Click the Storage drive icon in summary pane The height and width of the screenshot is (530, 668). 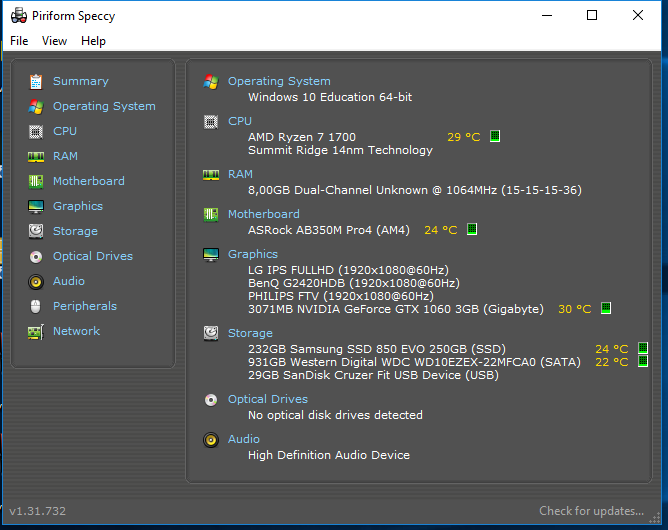pos(211,334)
